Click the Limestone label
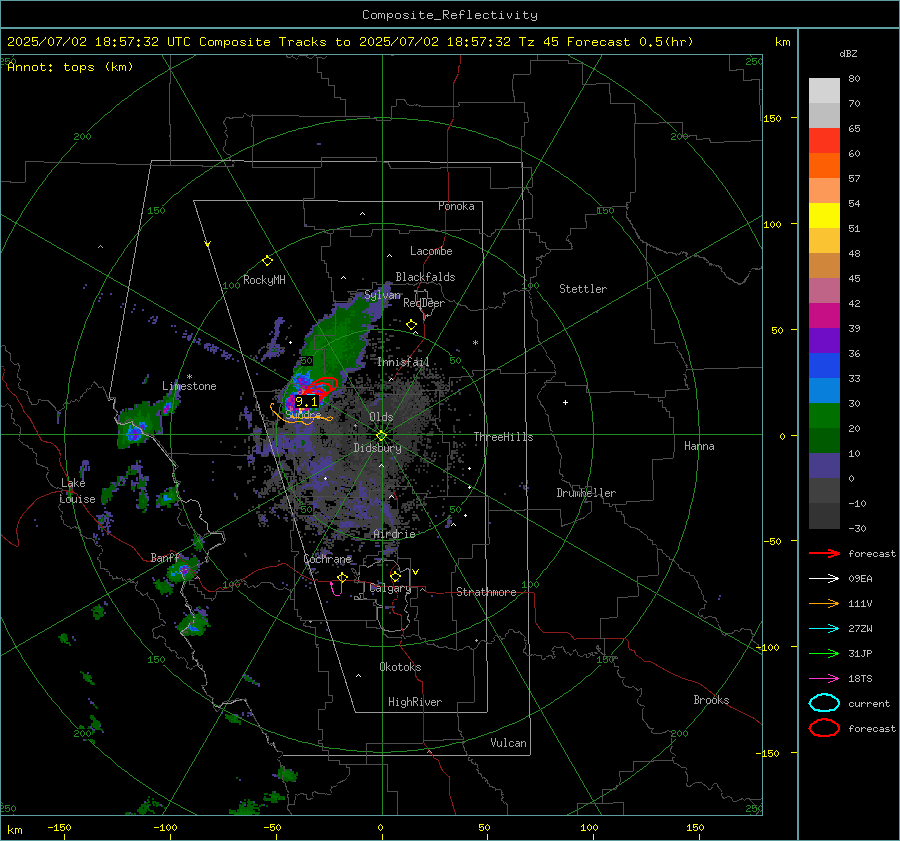 click(189, 386)
